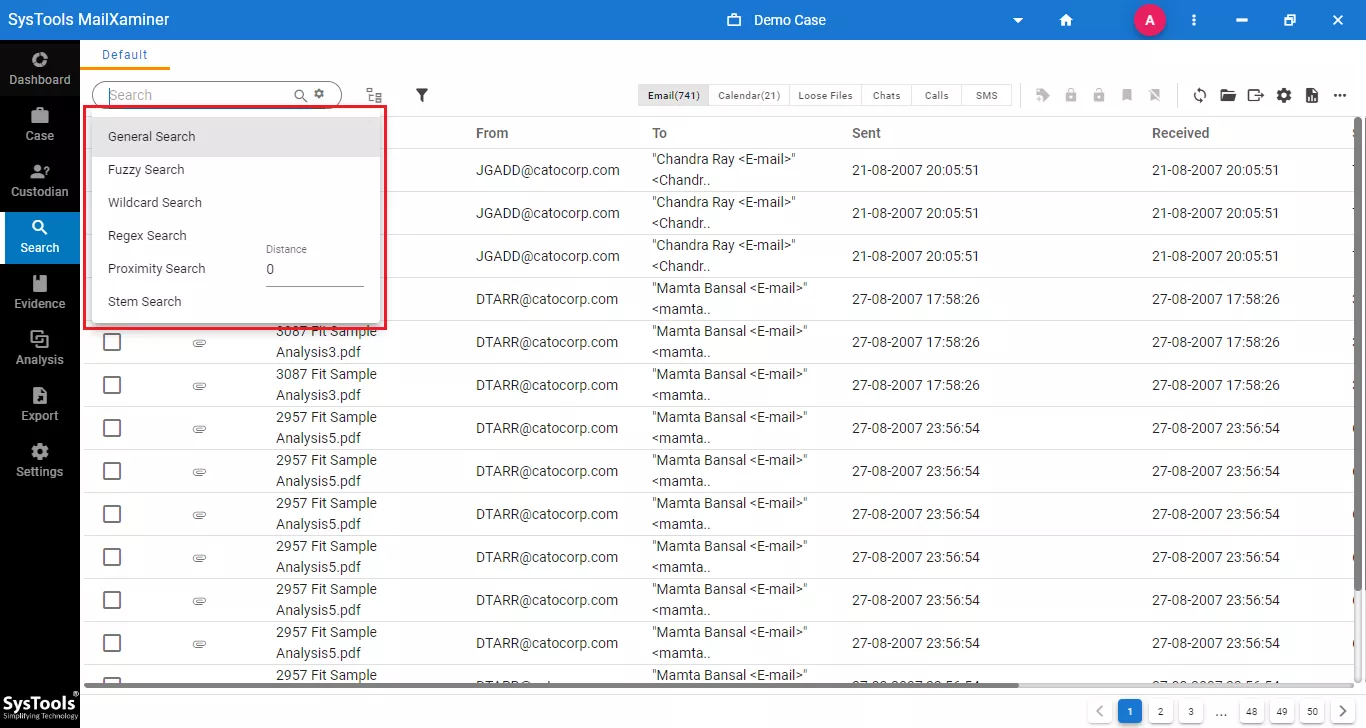
Task: Open the vertical three-dot menu in title bar
Action: point(1194,20)
